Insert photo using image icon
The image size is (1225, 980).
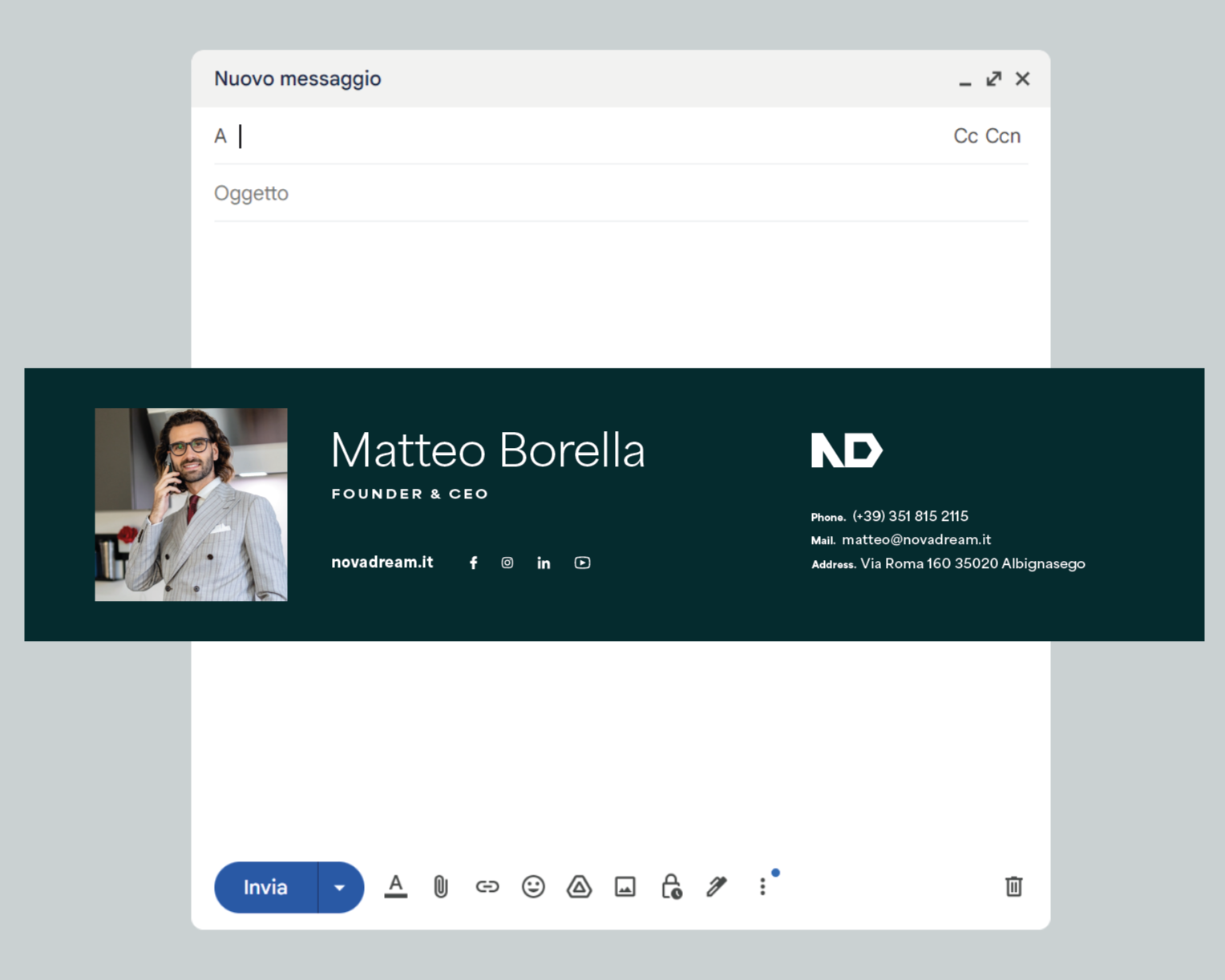pyautogui.click(x=625, y=886)
